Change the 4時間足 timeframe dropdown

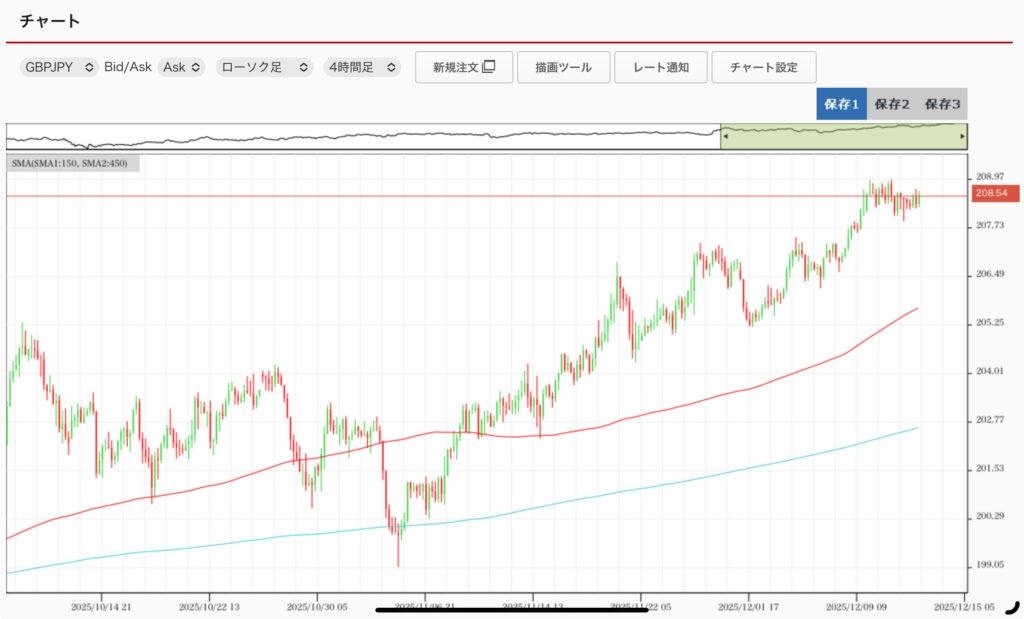[x=361, y=67]
